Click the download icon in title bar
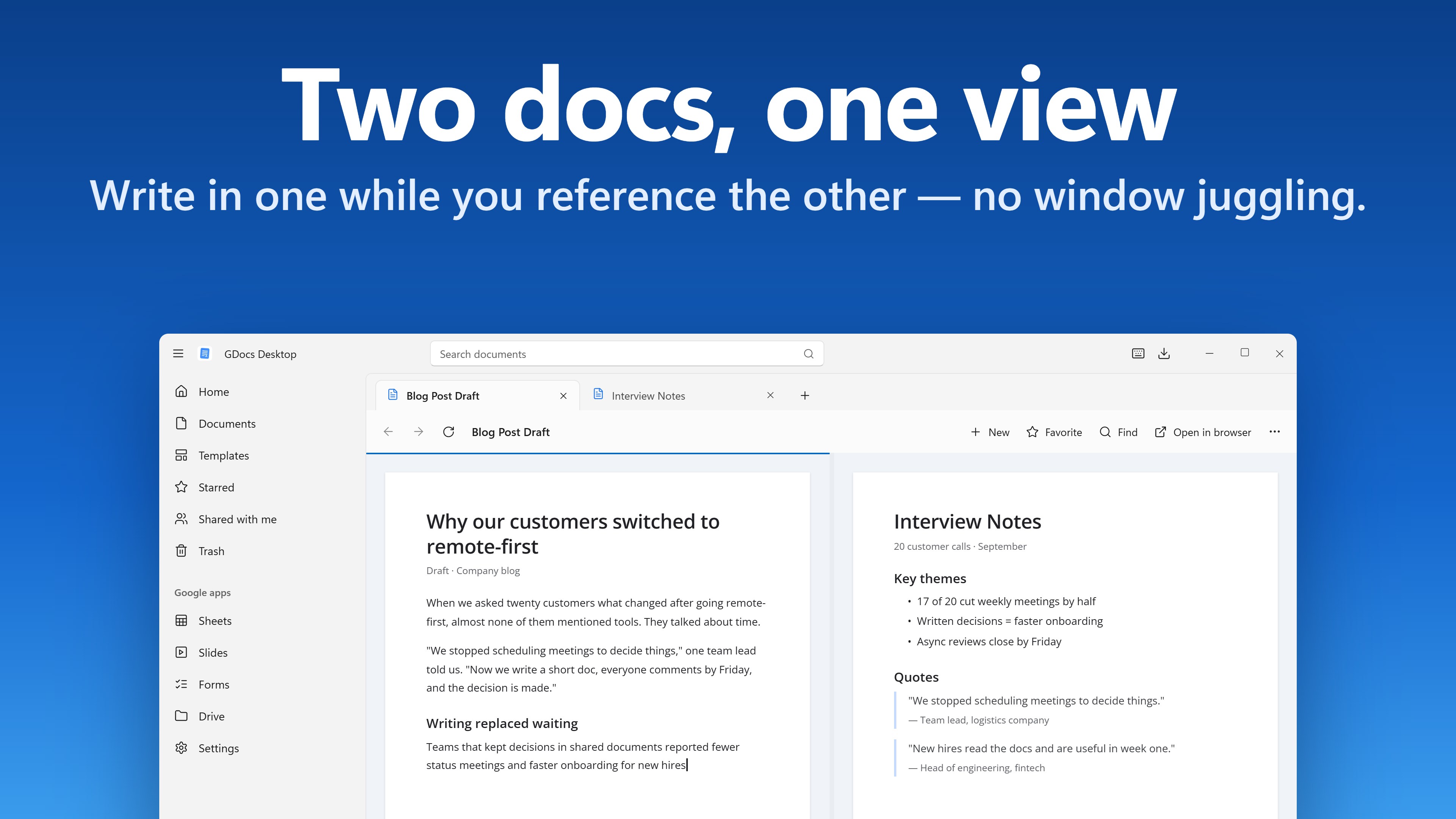 (x=1164, y=353)
